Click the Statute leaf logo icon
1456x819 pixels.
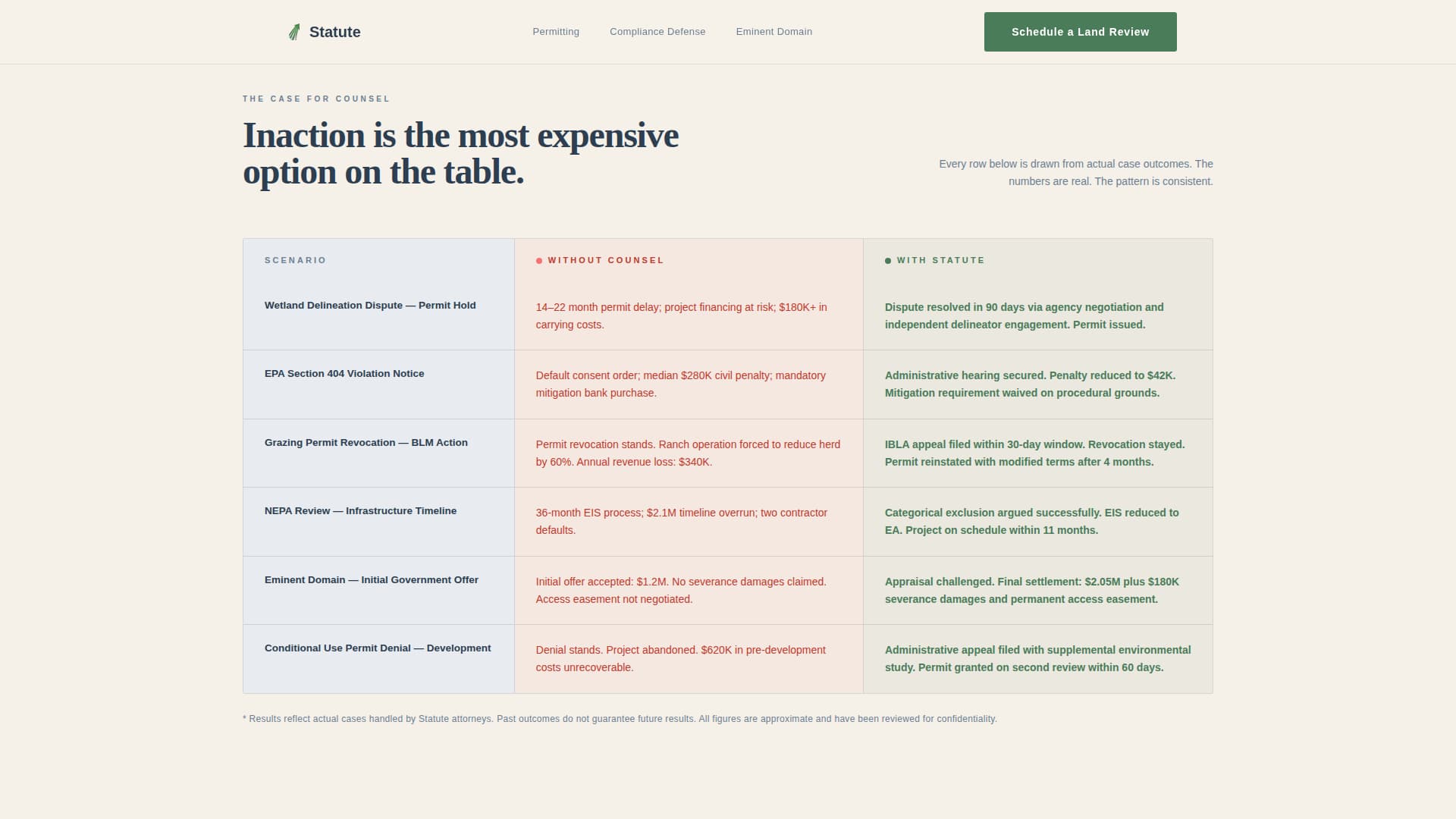pyautogui.click(x=295, y=31)
